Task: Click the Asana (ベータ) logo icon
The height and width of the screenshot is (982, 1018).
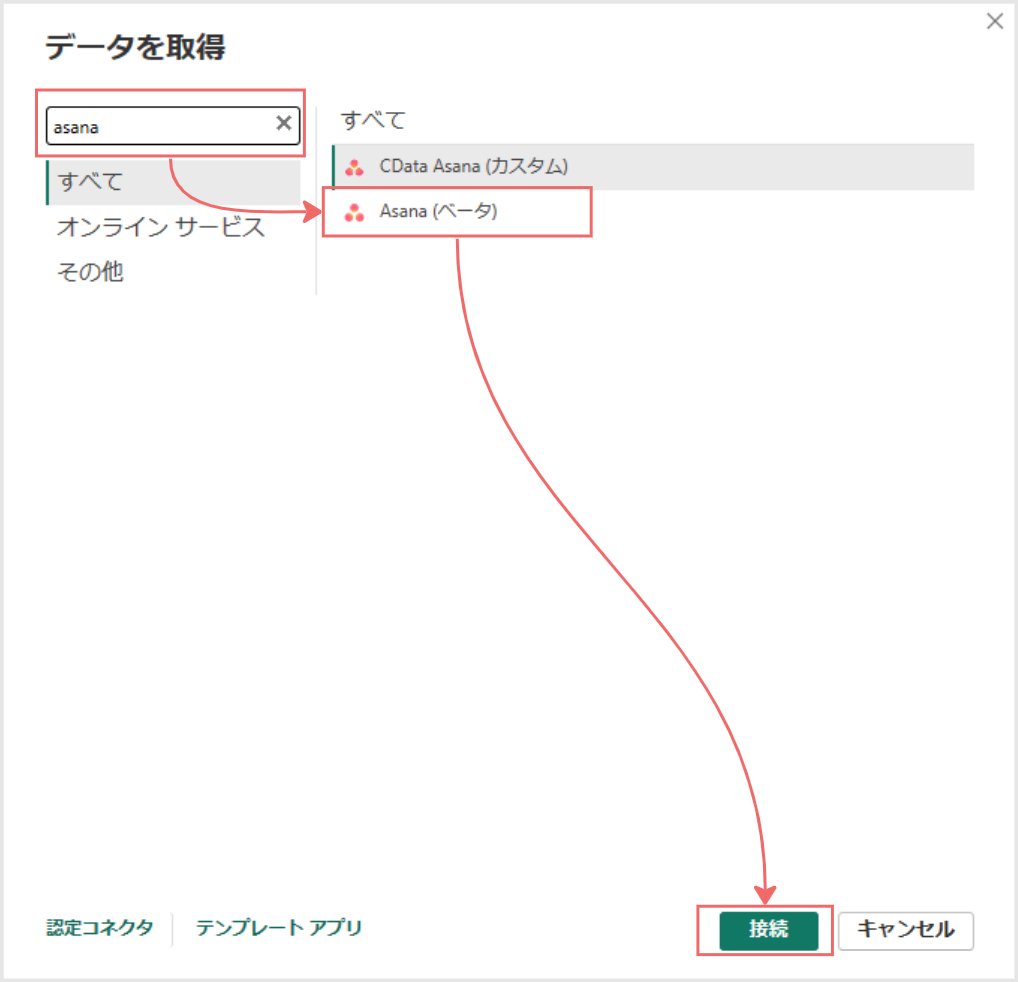Action: click(x=354, y=213)
